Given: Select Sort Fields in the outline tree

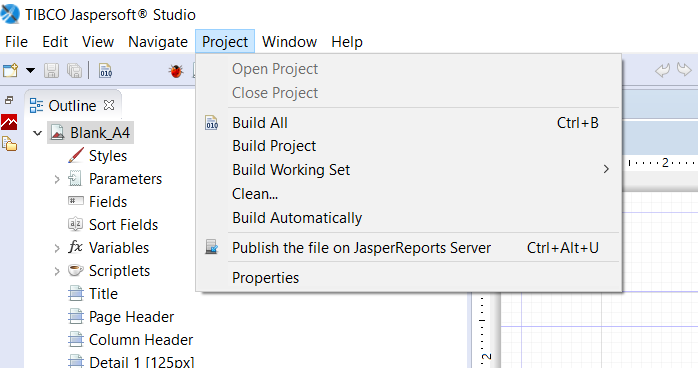Looking at the screenshot, I should click(123, 225).
